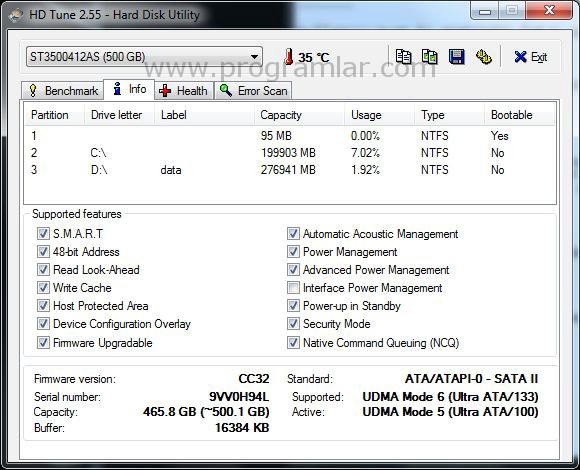Viewport: 580px width, 470px height.
Task: Toggle Advanced Power Management checkbox
Action: tap(293, 270)
